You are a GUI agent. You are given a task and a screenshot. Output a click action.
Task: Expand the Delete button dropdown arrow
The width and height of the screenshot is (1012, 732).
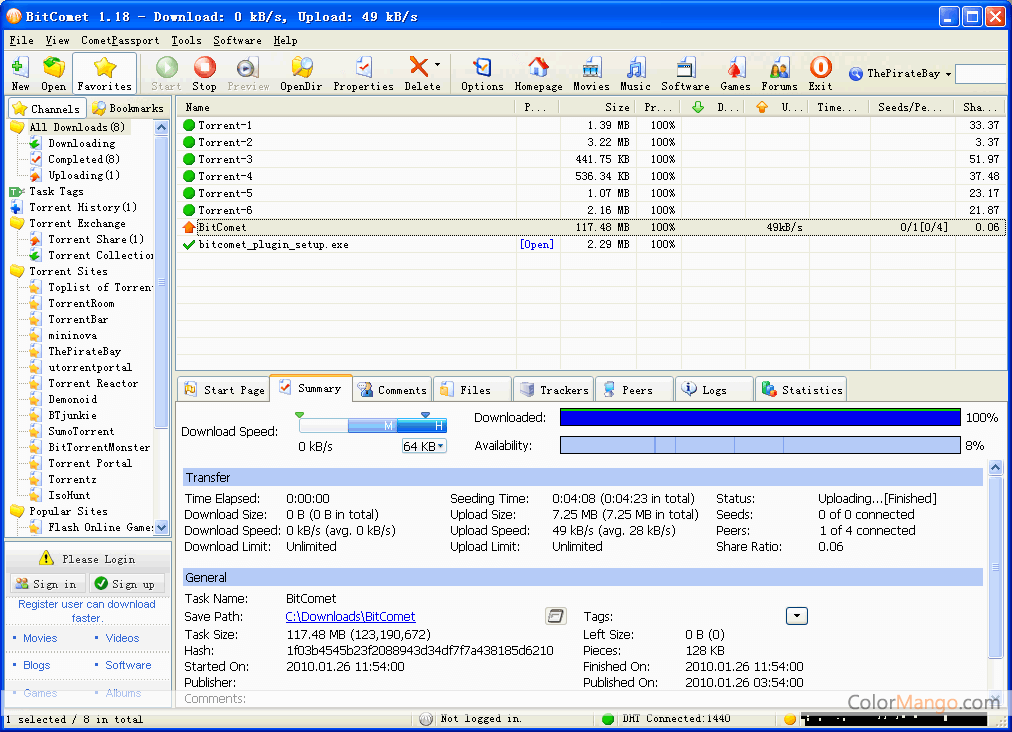pos(437,66)
